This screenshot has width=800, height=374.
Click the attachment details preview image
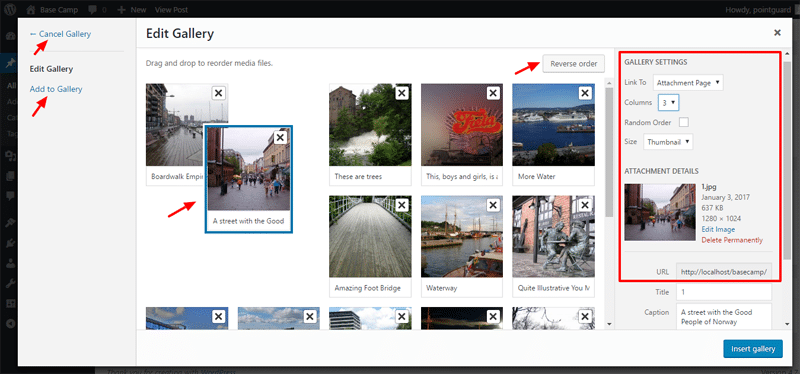click(660, 212)
